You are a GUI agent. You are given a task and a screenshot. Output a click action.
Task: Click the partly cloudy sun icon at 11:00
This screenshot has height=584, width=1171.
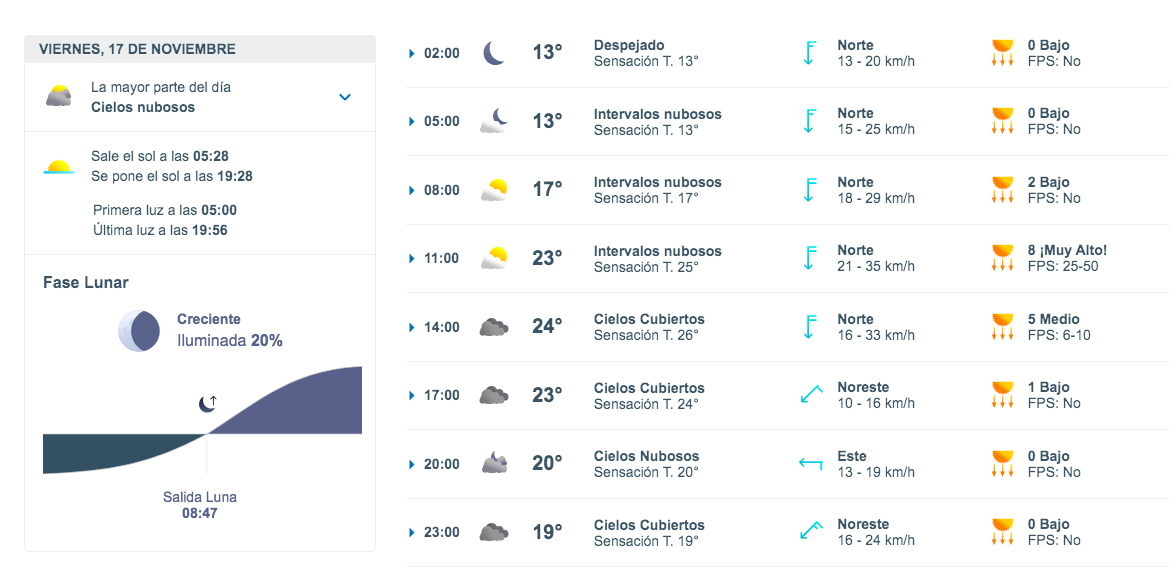click(x=494, y=259)
